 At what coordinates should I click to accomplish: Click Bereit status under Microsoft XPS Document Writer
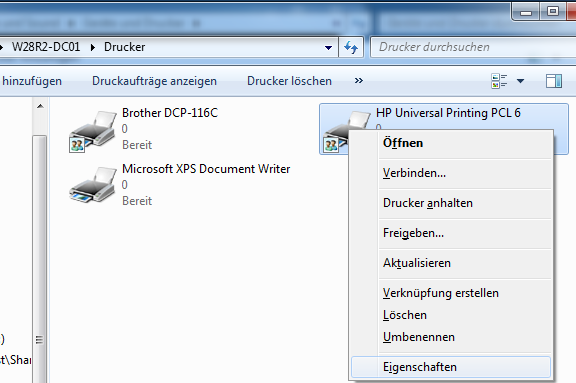137,201
